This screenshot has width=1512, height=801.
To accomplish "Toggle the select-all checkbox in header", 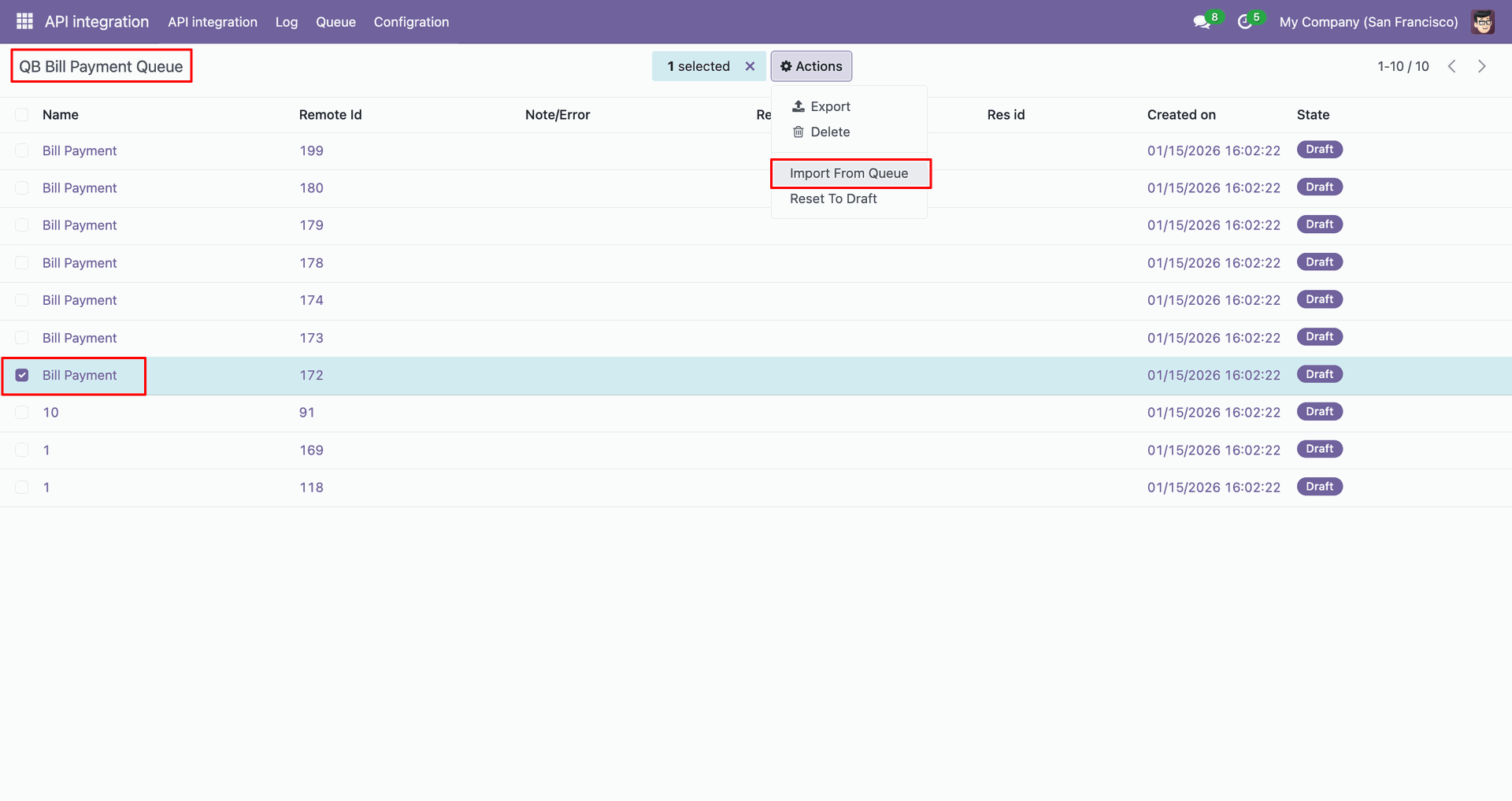I will (22, 115).
